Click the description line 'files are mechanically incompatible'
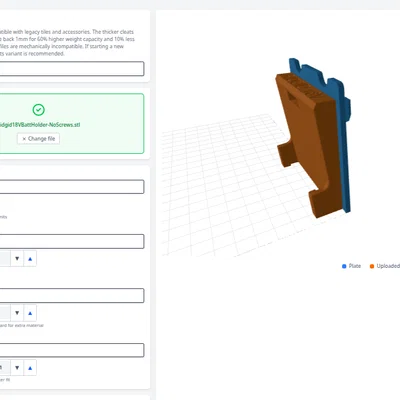Screen dimensions: 400x400 (x=62, y=46)
